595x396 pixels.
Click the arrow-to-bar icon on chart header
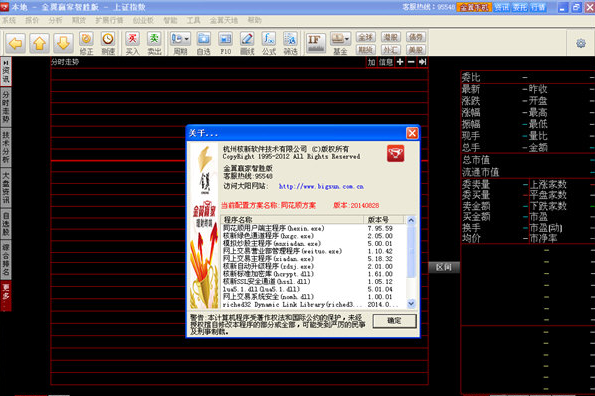click(x=422, y=62)
